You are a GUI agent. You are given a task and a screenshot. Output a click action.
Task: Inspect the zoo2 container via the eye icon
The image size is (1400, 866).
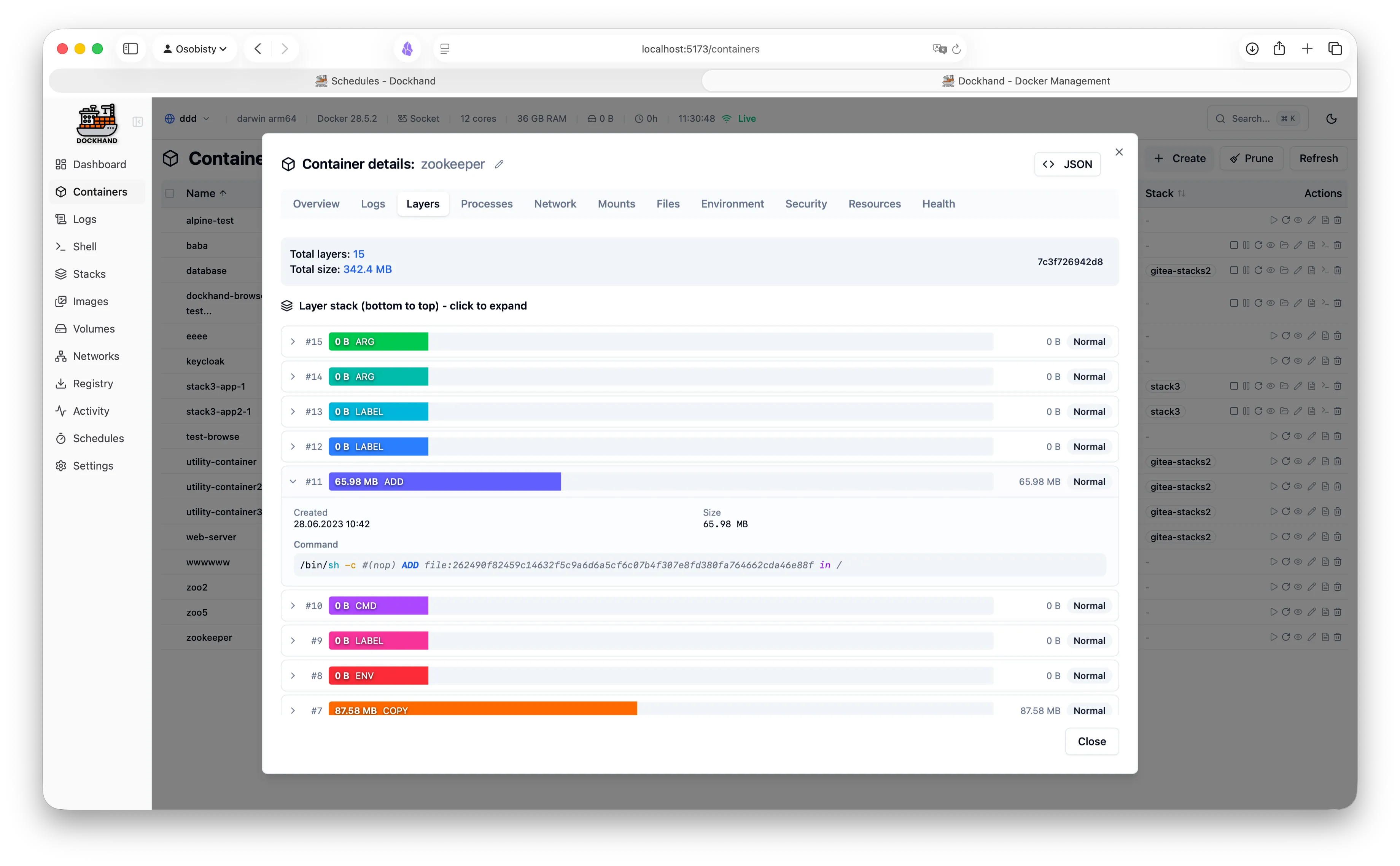tap(1298, 586)
